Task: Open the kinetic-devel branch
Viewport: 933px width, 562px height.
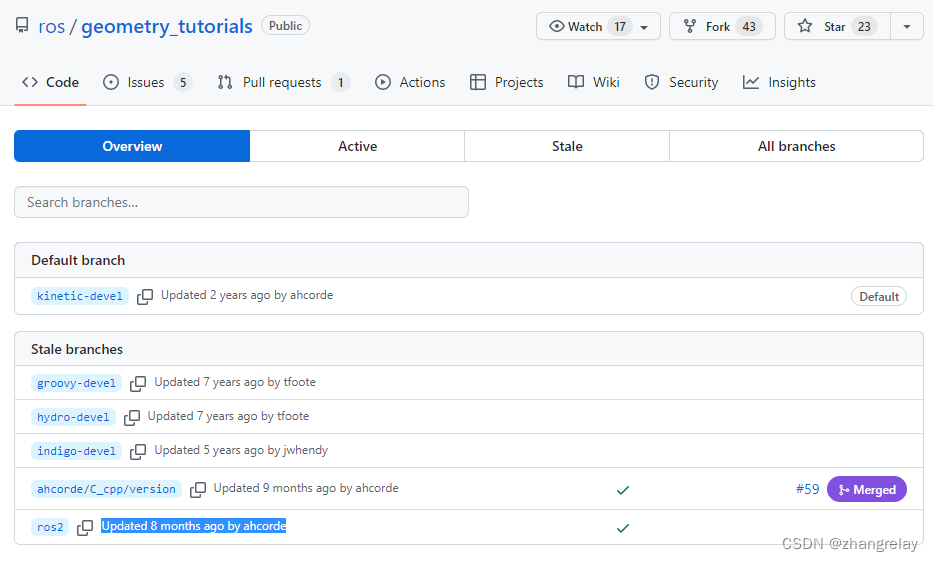Action: tap(80, 296)
